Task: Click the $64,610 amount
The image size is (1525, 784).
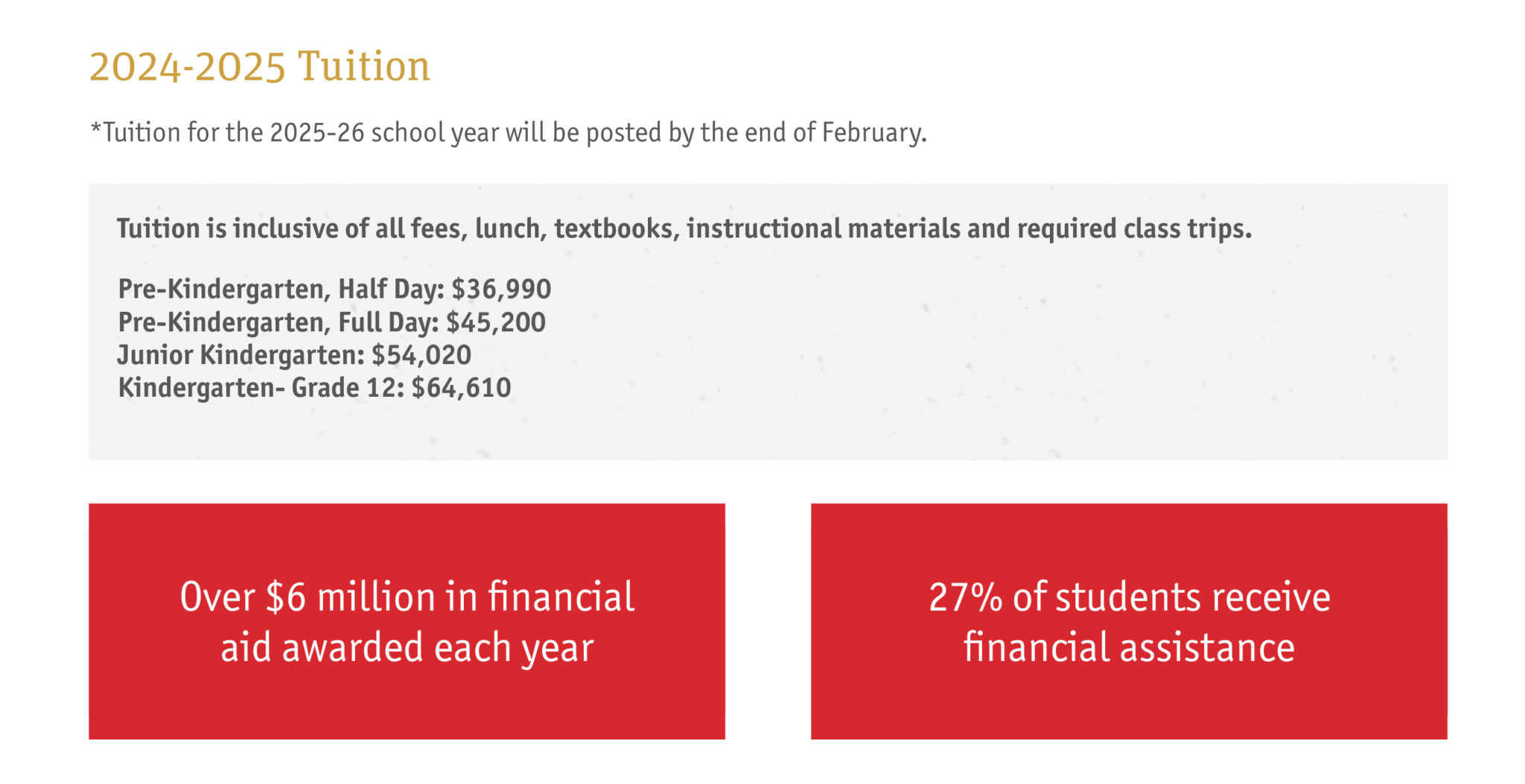Action: [461, 388]
